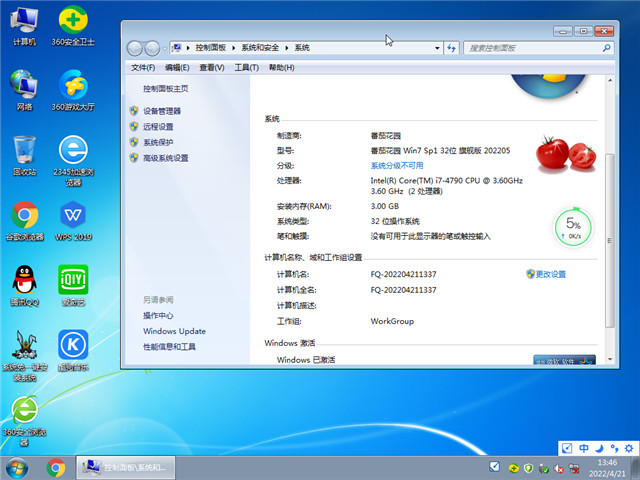Image resolution: width=640 pixels, height=480 pixels.
Task: Click the Forward navigation arrow in window
Action: tap(152, 49)
